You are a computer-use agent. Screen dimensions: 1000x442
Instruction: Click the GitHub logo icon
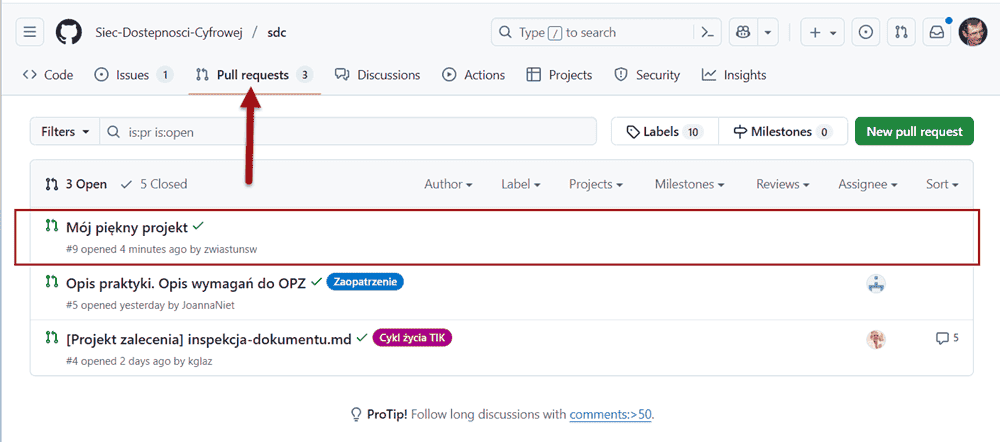click(69, 32)
